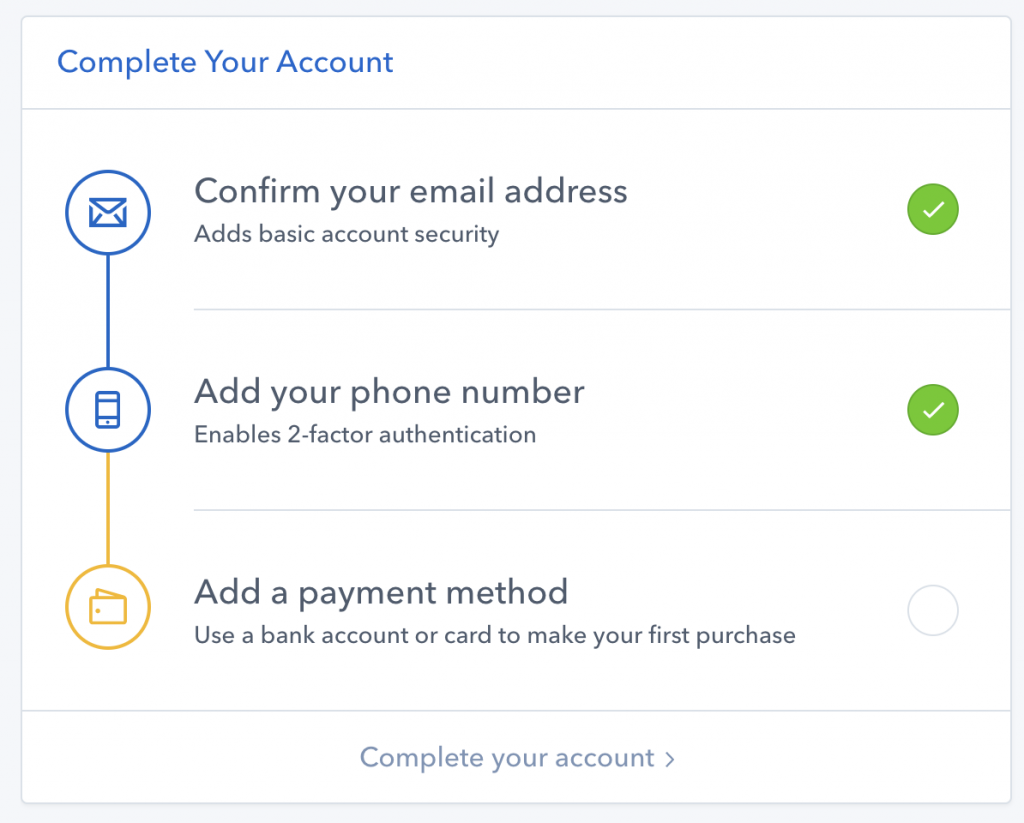Click green checkmark next to phone number
The width and height of the screenshot is (1024, 823).
pos(933,410)
